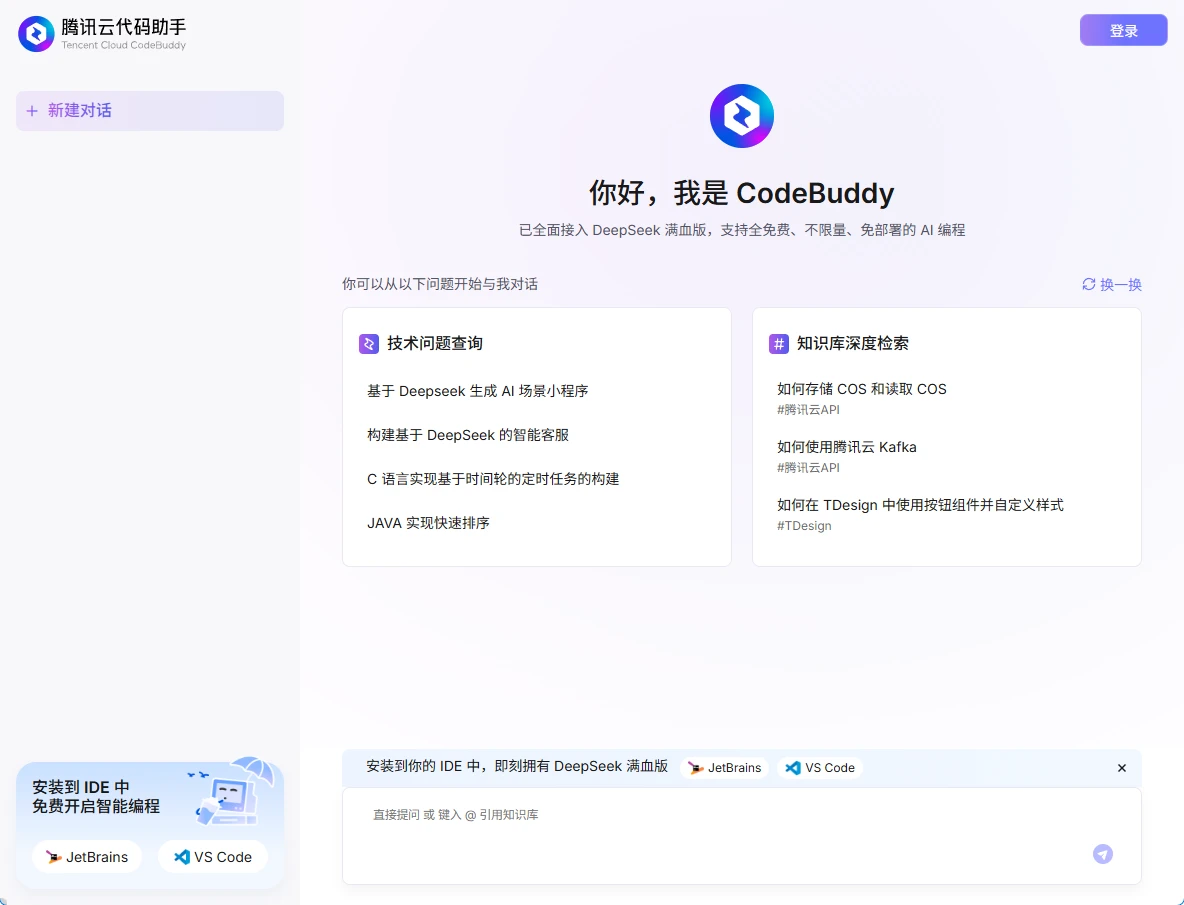The width and height of the screenshot is (1184, 905).
Task: Click JetBrains chip in banner above input
Action: 724,768
